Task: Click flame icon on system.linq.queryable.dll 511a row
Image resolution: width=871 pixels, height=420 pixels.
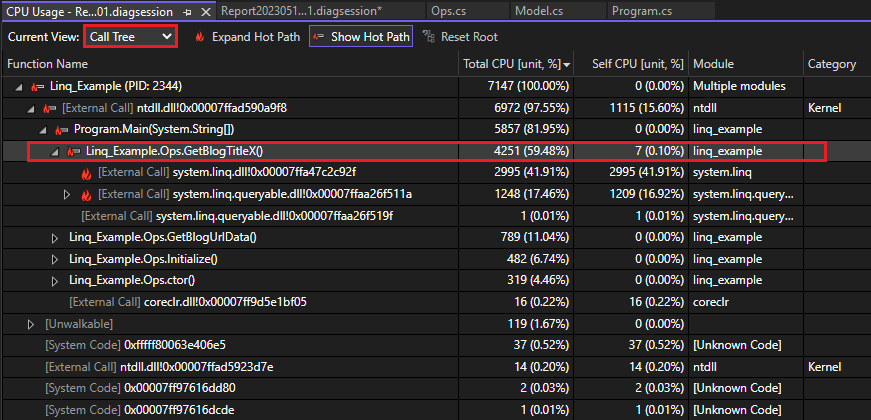Action: click(86, 194)
